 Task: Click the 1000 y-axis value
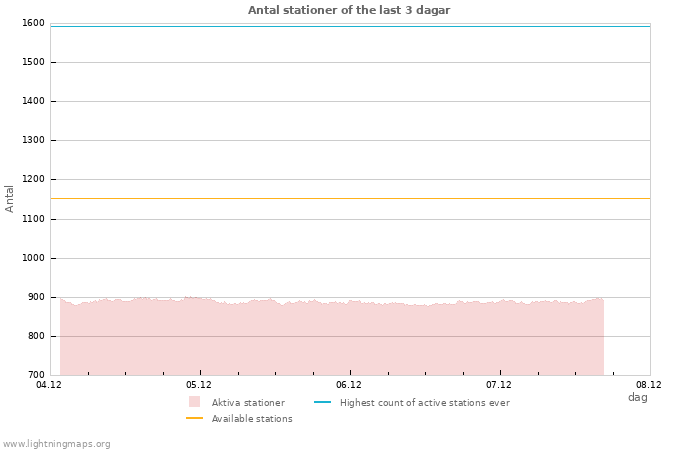[x=33, y=258]
